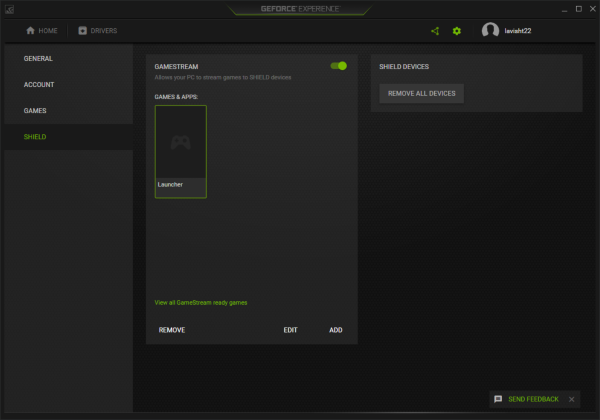Dismiss the Send Feedback banner

coord(571,399)
